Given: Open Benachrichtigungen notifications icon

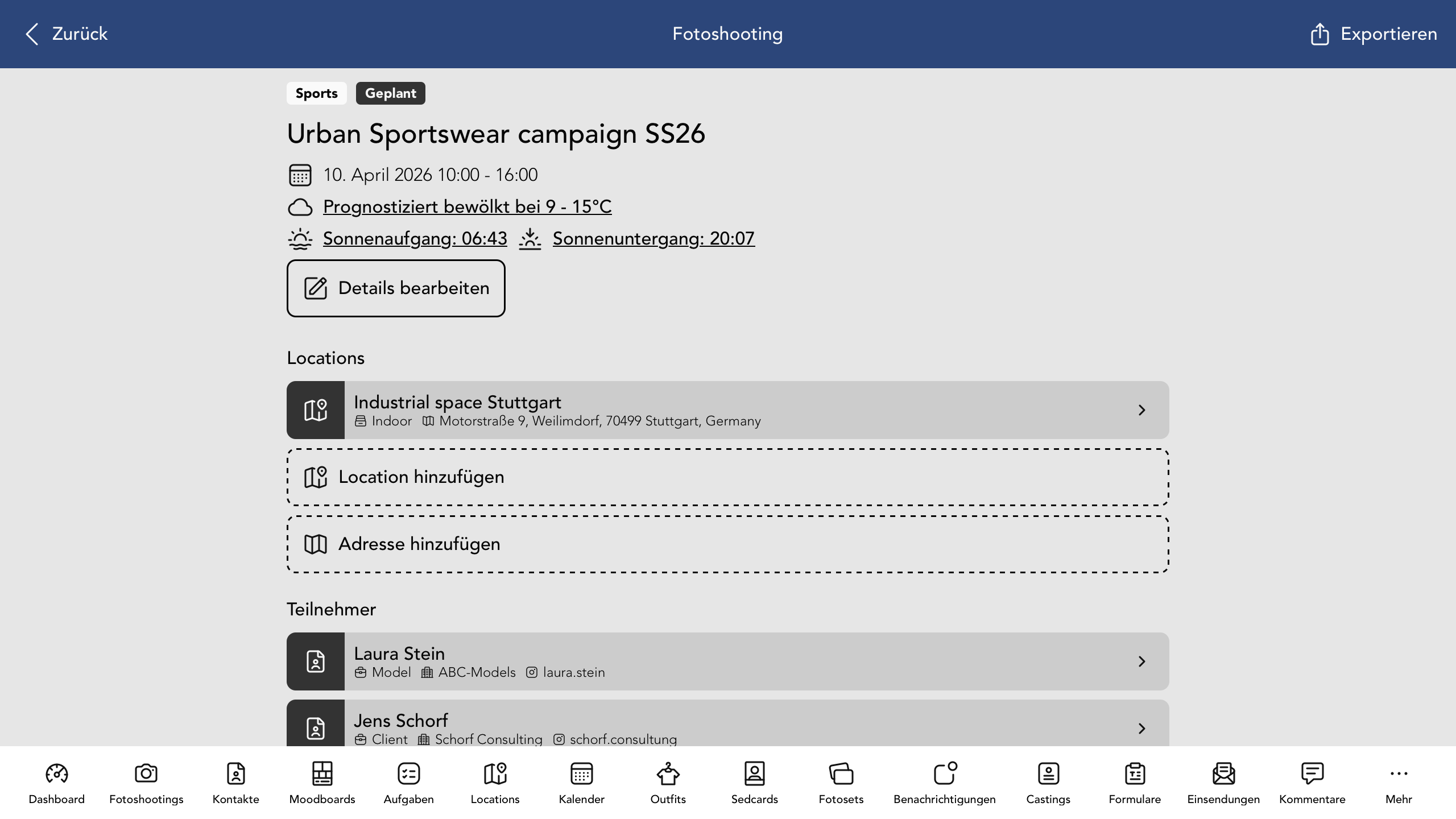Looking at the screenshot, I should pyautogui.click(x=944, y=773).
